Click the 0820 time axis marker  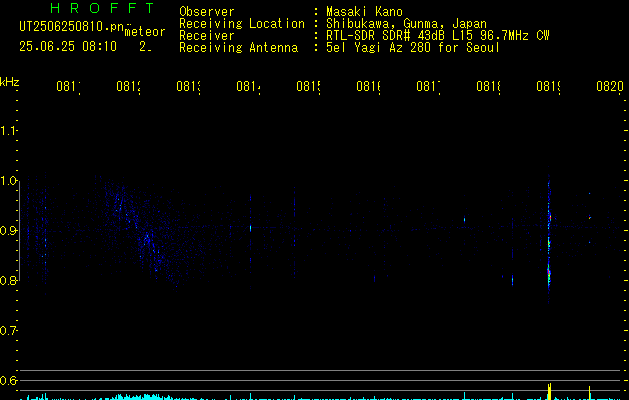coord(610,86)
